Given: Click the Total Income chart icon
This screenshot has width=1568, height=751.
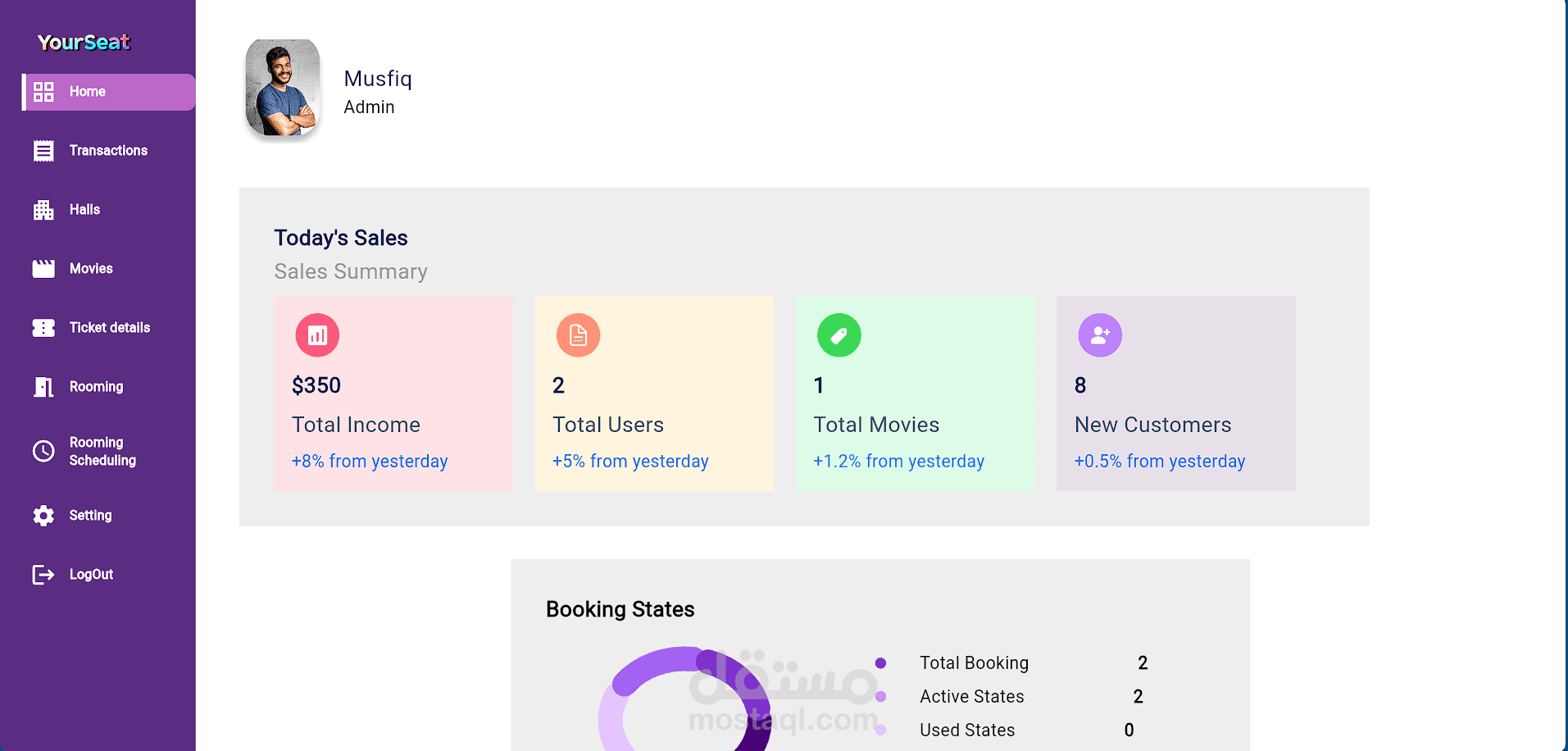Looking at the screenshot, I should [317, 335].
